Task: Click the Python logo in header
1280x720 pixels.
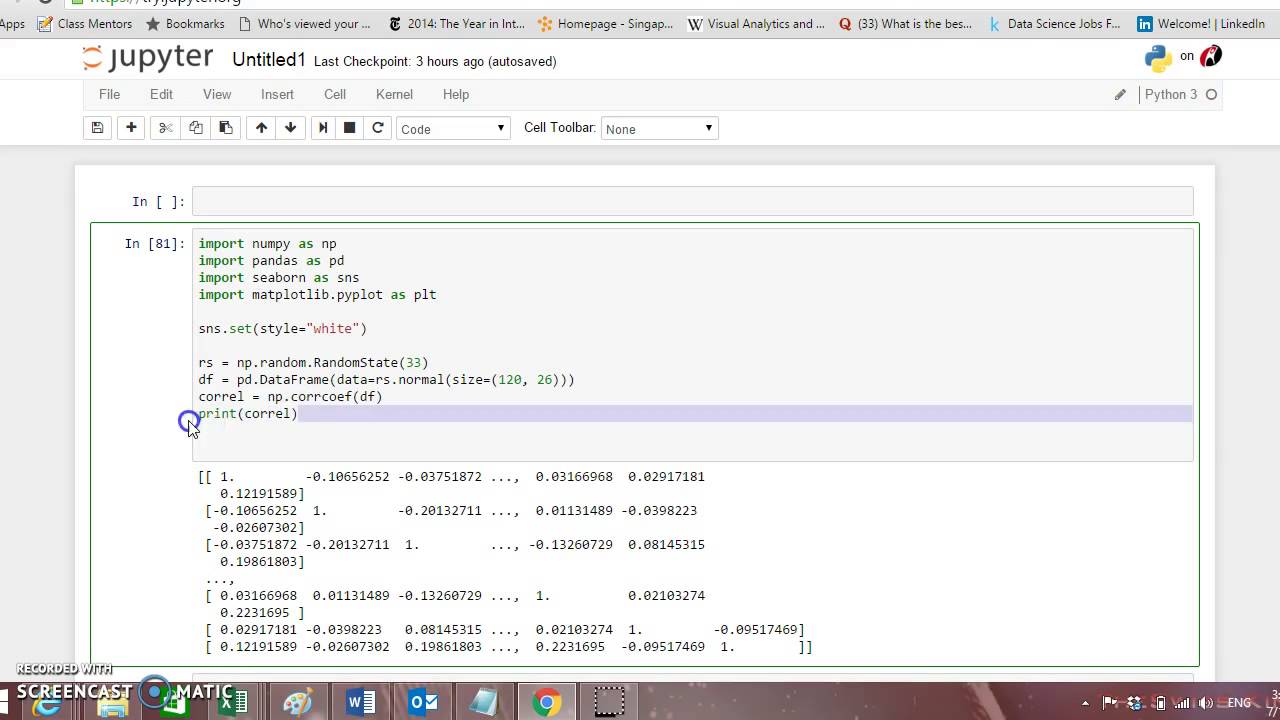Action: click(1158, 58)
